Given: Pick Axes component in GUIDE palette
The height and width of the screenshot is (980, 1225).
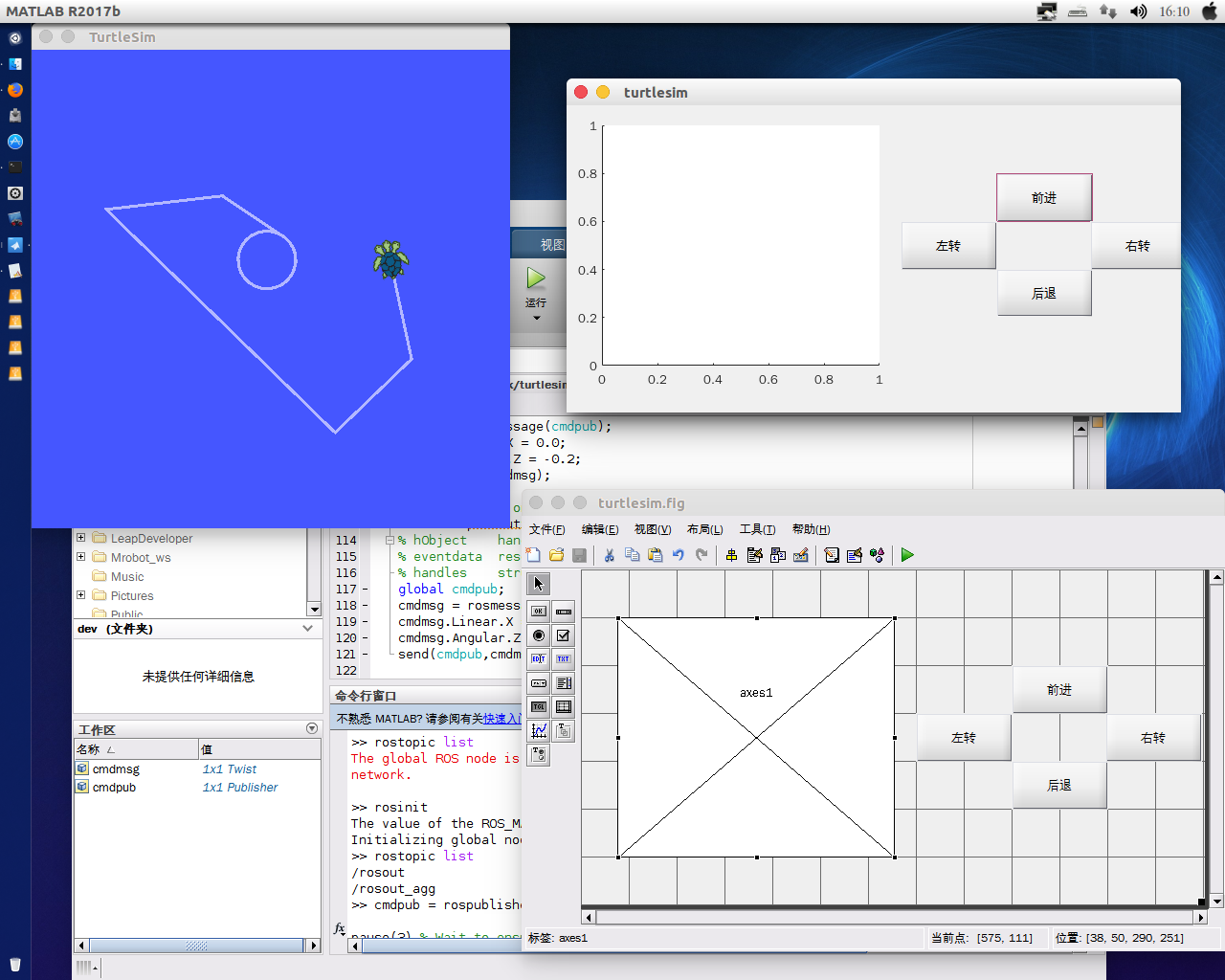Looking at the screenshot, I should (x=539, y=730).
